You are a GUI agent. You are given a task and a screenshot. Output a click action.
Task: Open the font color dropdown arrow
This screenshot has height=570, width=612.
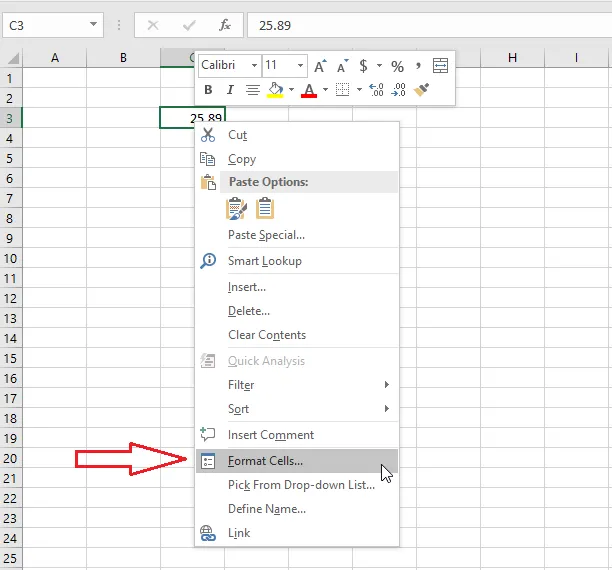[325, 90]
